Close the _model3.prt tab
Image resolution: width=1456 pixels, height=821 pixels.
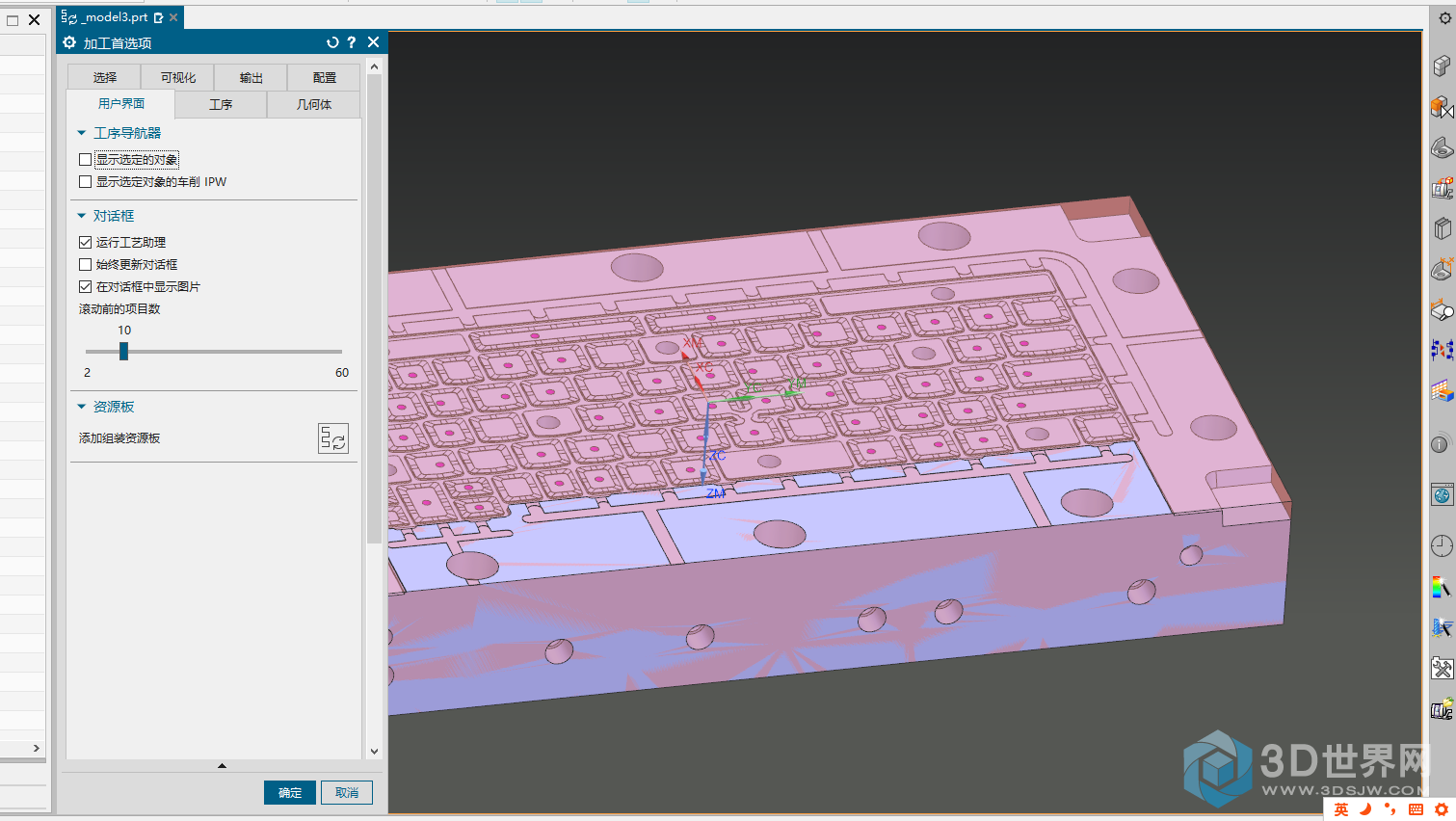coord(173,17)
